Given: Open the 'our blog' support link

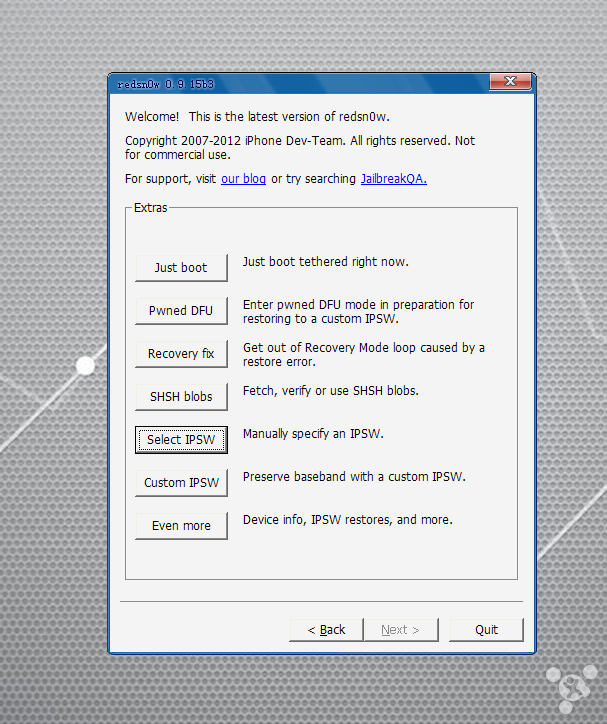Looking at the screenshot, I should point(243,179).
